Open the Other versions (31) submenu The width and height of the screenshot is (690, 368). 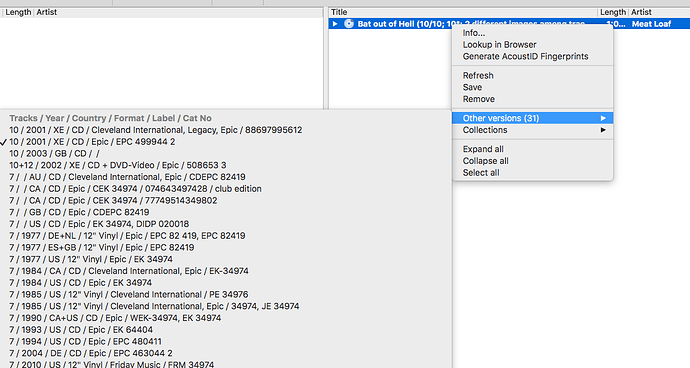click(532, 118)
